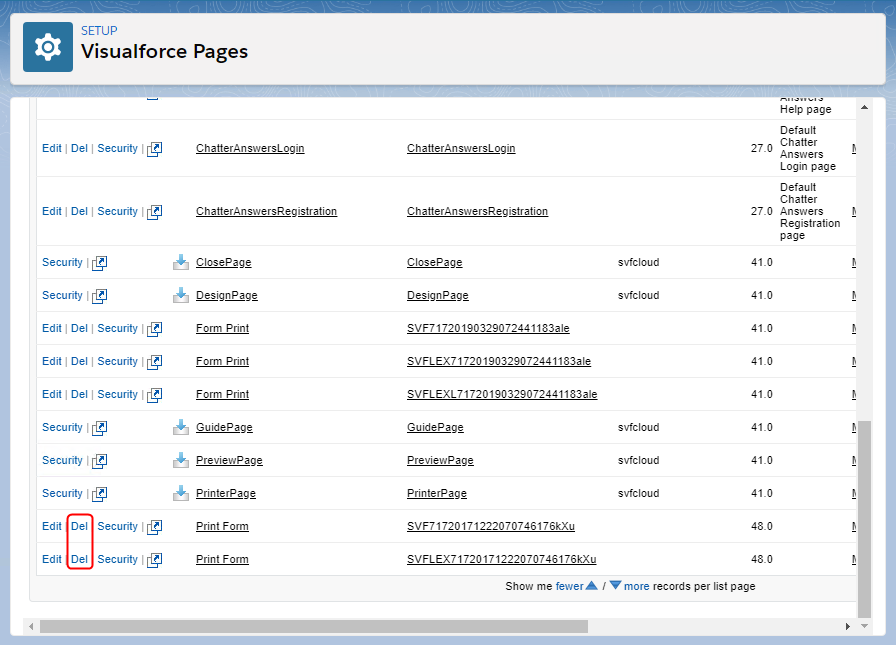The image size is (896, 645).
Task: Click the more records down arrow
Action: (615, 586)
